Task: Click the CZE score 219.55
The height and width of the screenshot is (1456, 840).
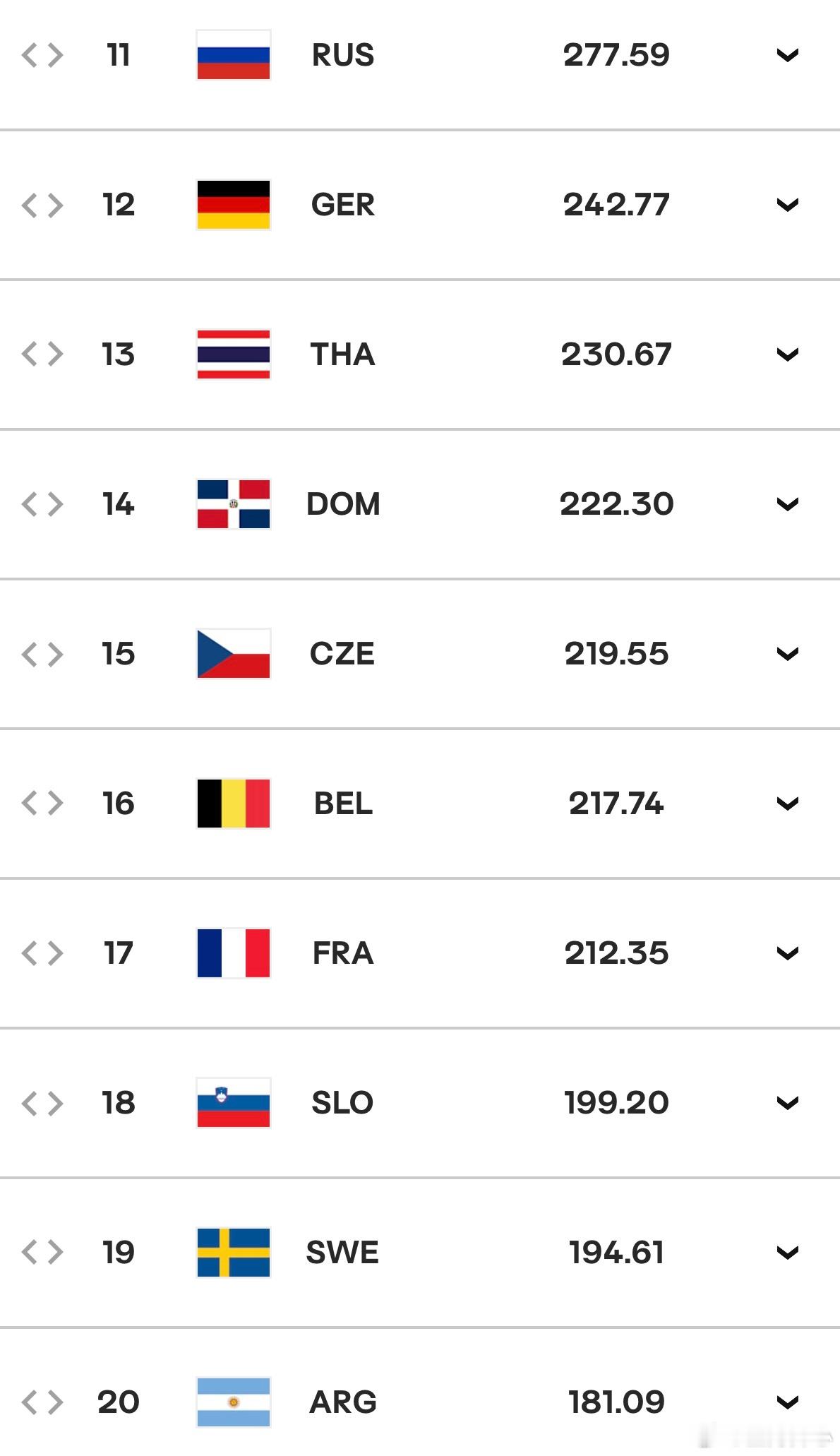Action: pos(616,654)
